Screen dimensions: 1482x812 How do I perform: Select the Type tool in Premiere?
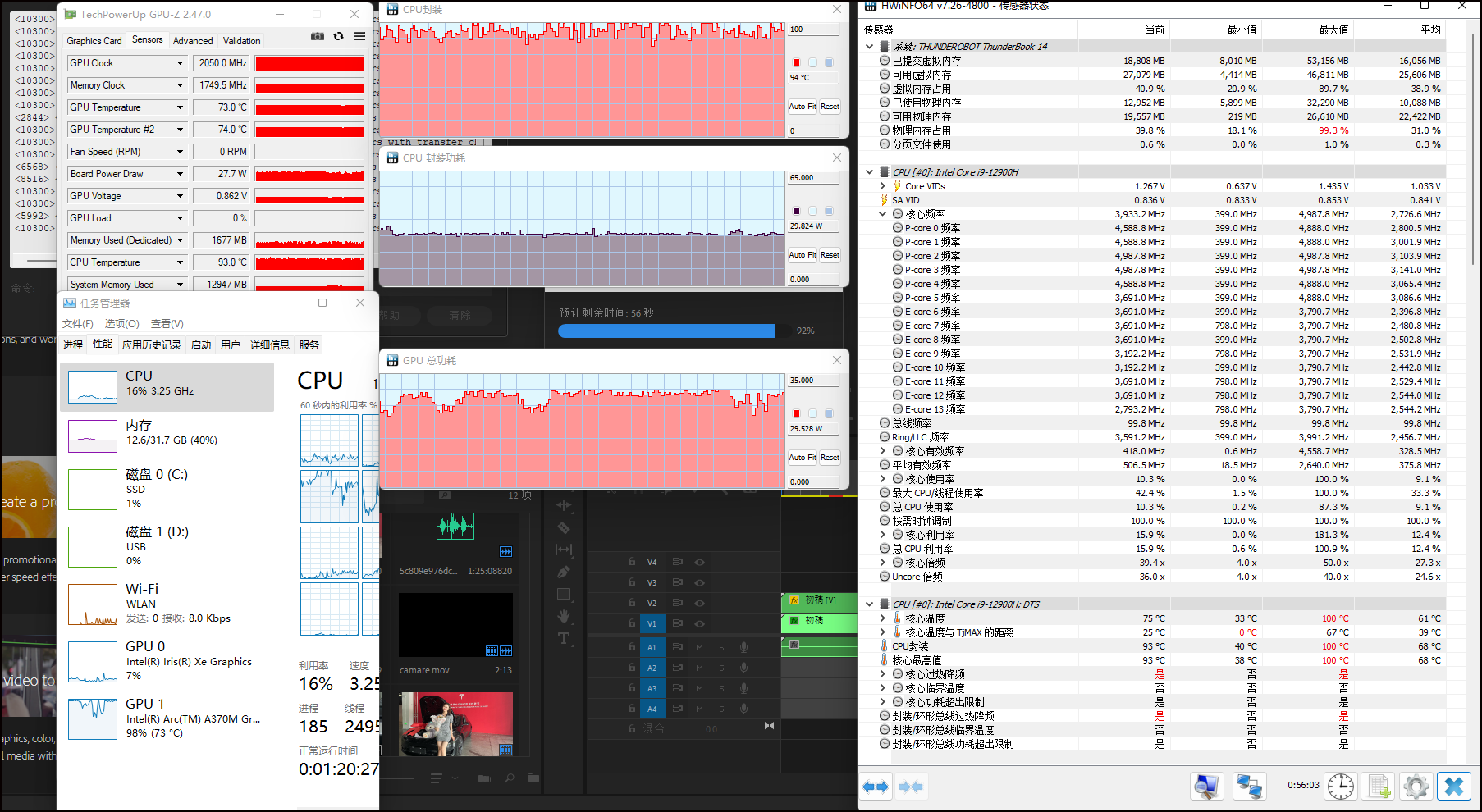click(x=564, y=638)
